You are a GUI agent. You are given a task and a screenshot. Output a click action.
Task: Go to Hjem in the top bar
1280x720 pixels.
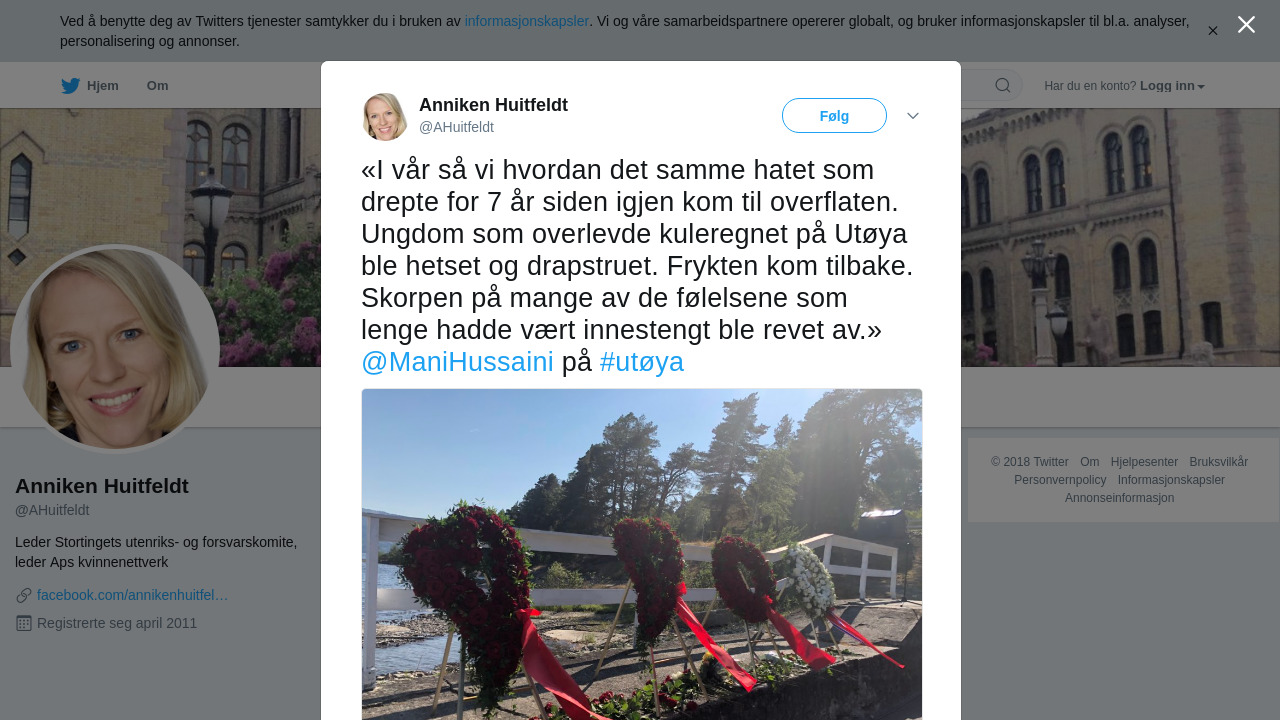[103, 86]
